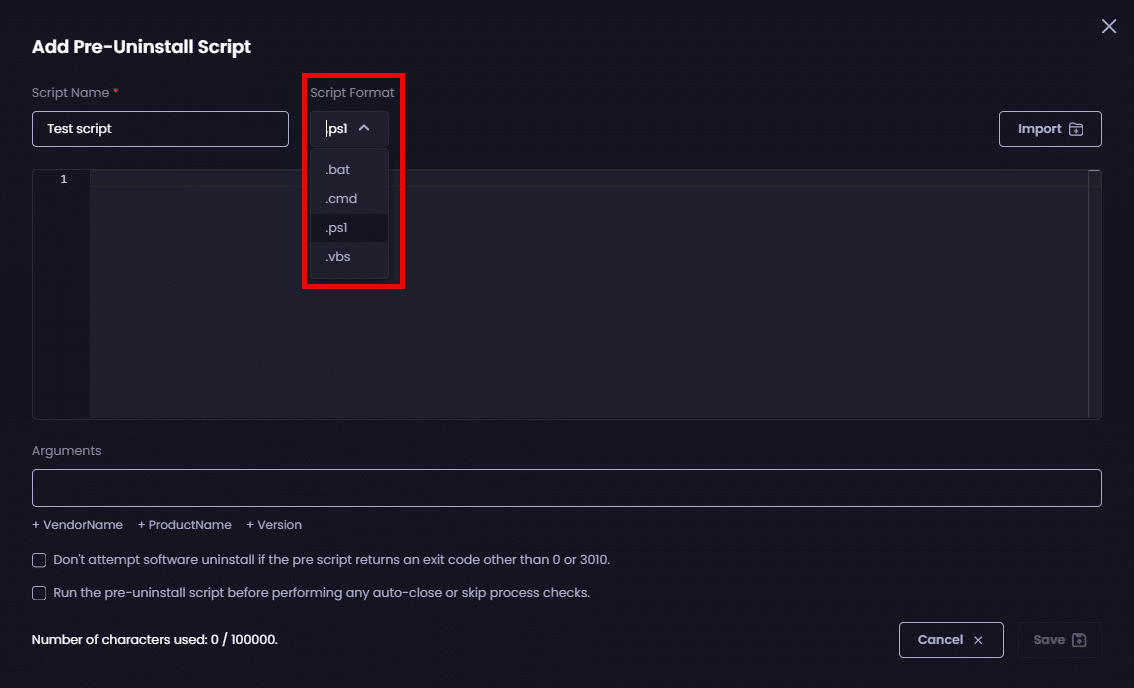Click the save icon beside Save label

point(1079,640)
